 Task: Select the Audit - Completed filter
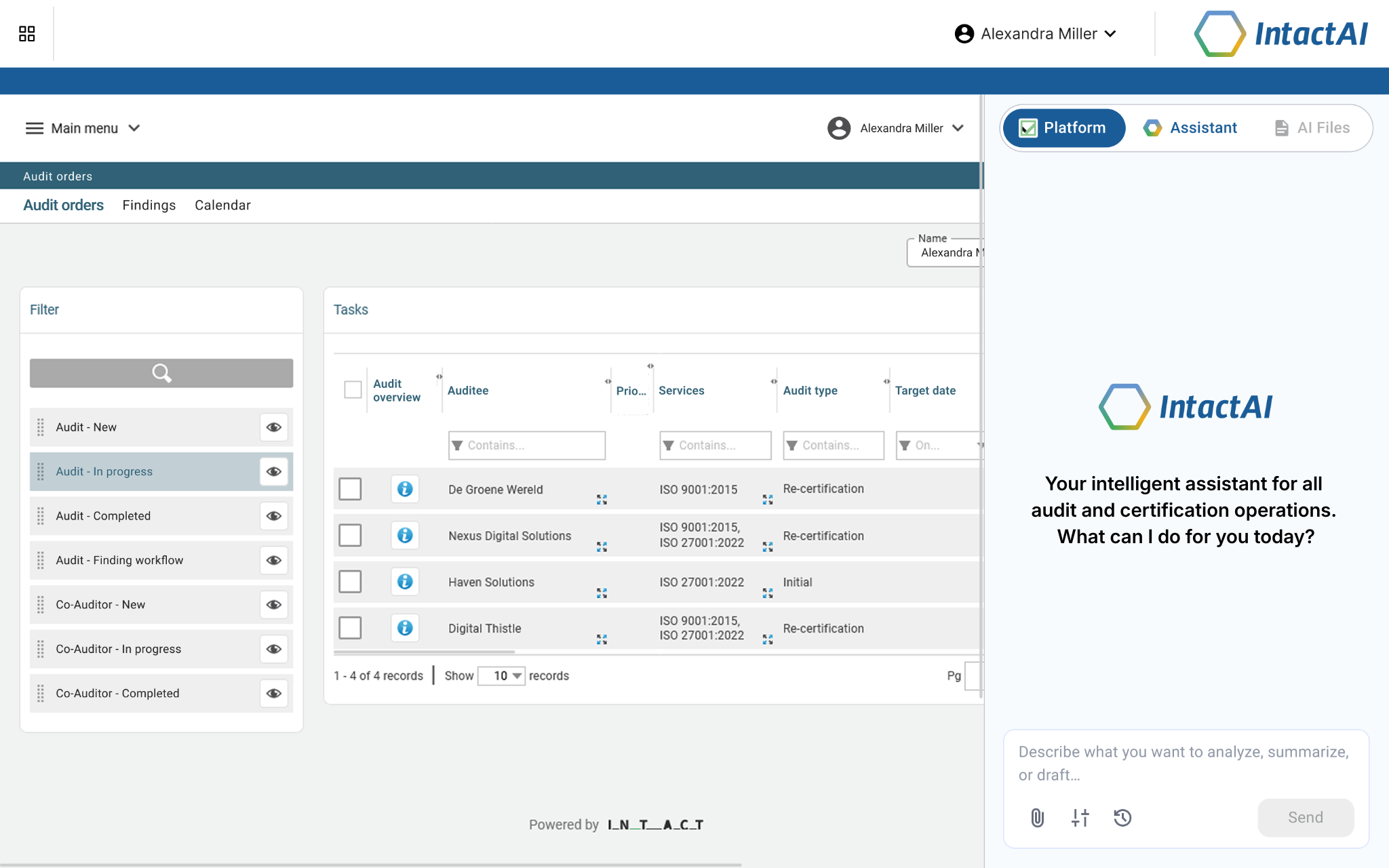[x=103, y=516]
